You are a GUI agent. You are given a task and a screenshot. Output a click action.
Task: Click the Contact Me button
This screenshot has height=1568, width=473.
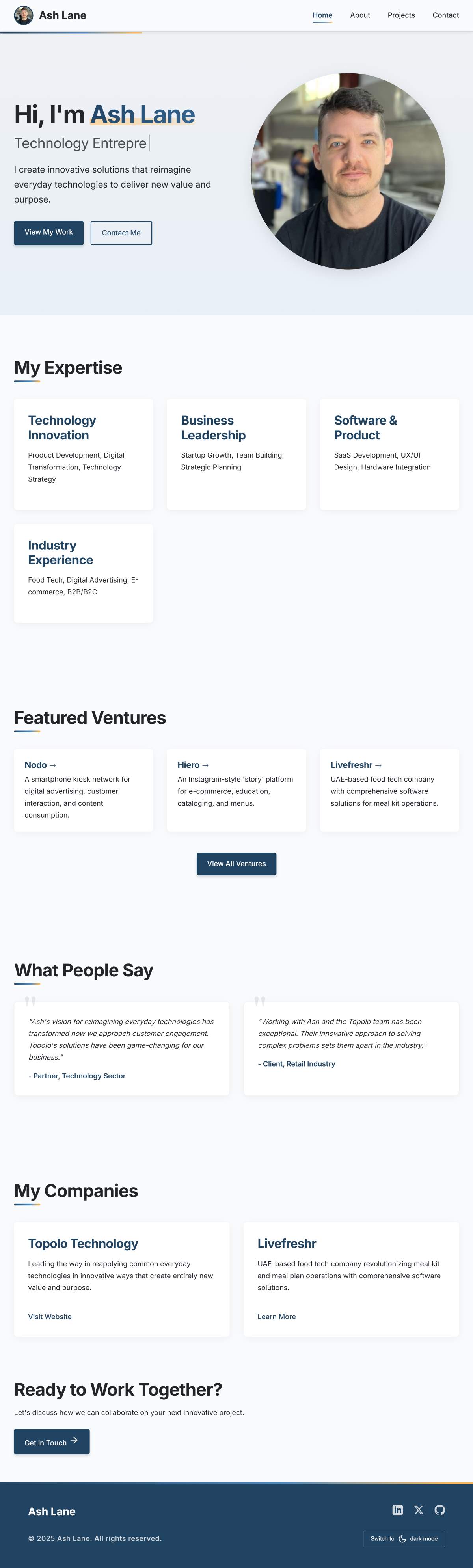coord(121,233)
